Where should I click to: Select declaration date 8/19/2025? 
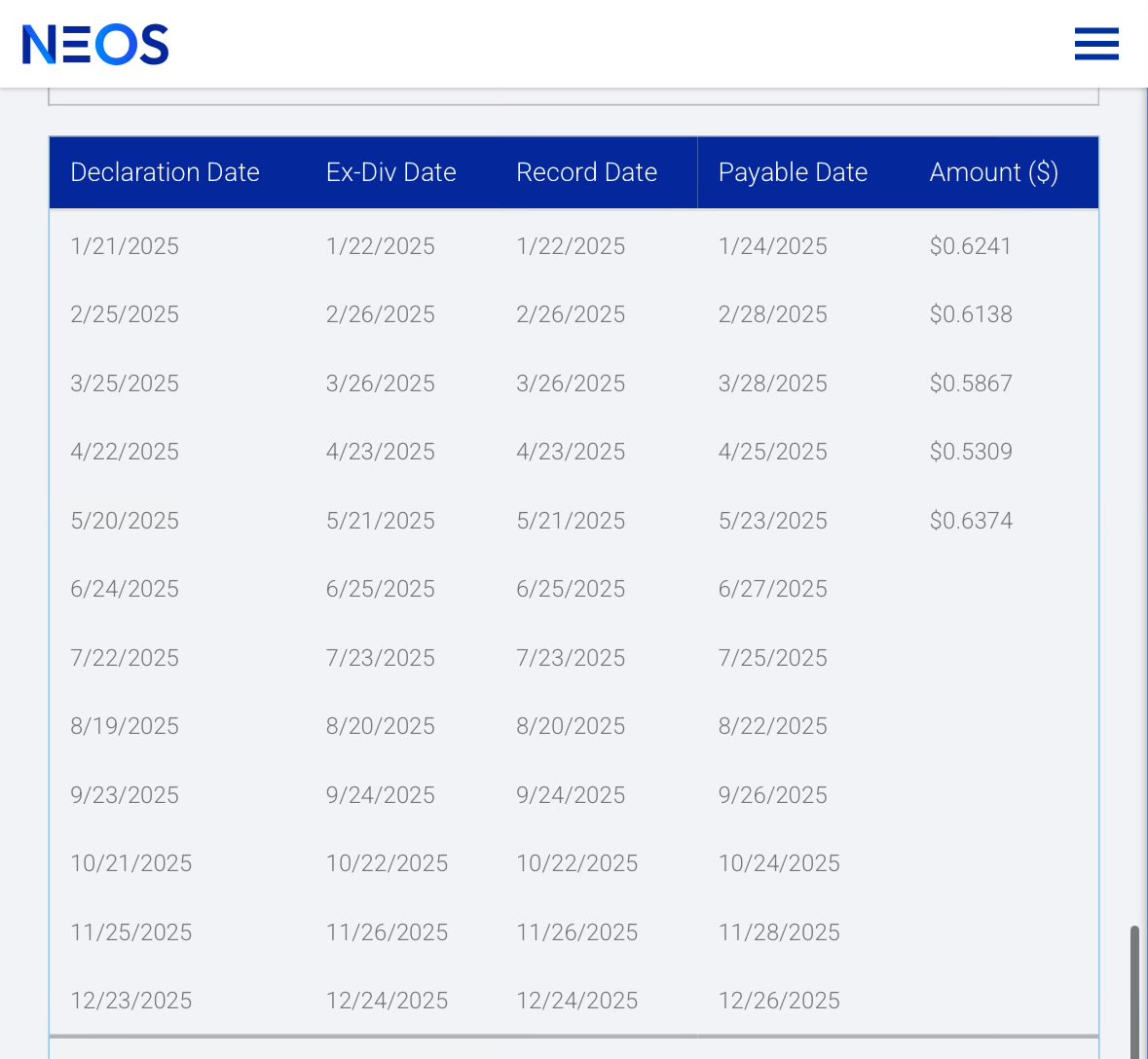[x=125, y=725]
